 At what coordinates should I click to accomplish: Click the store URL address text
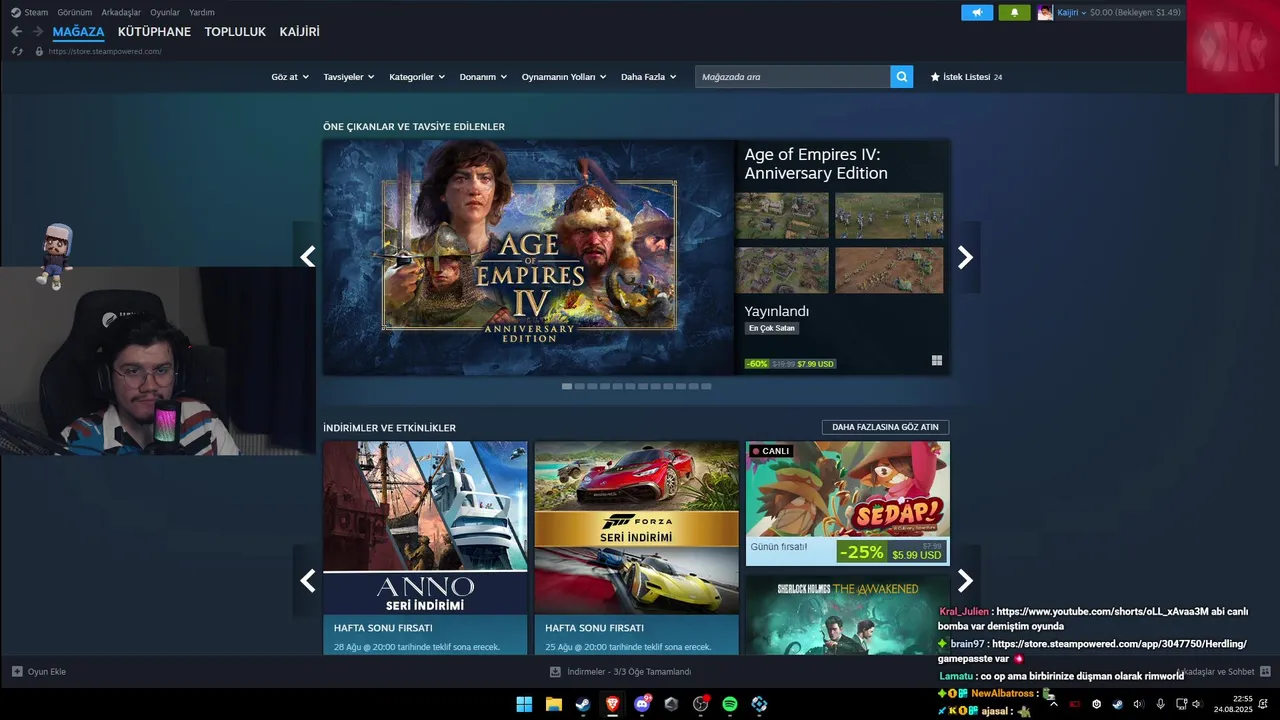[x=105, y=51]
